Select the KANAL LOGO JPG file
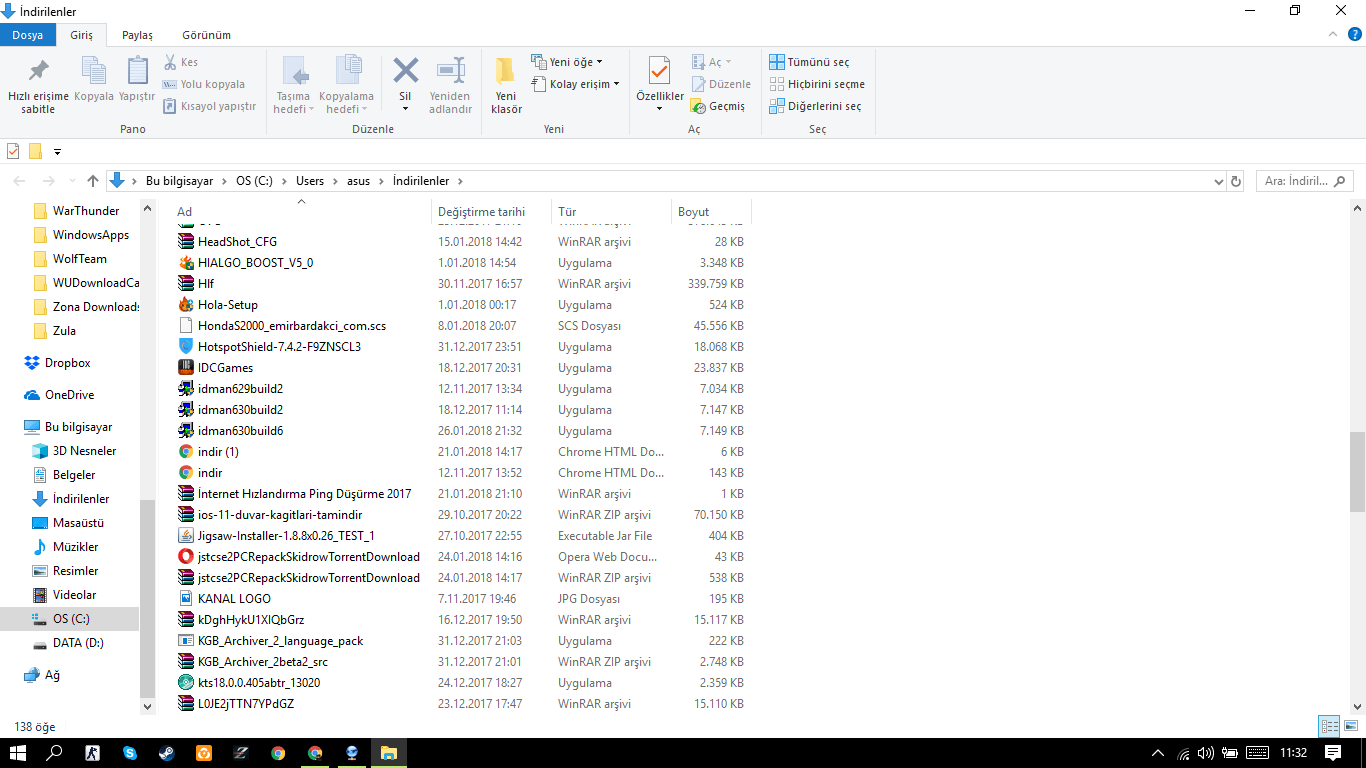Image resolution: width=1366 pixels, height=768 pixels. click(x=234, y=599)
